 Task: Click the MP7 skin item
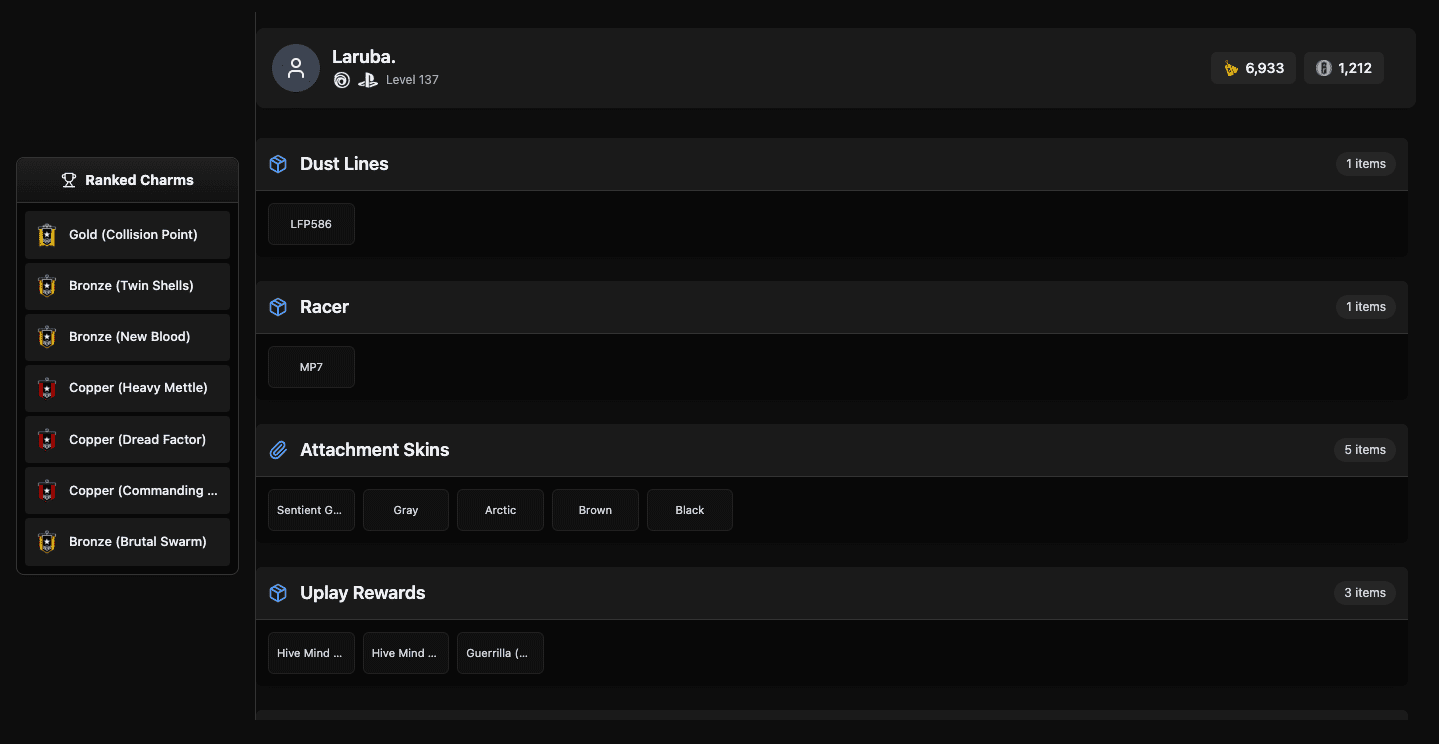click(311, 367)
